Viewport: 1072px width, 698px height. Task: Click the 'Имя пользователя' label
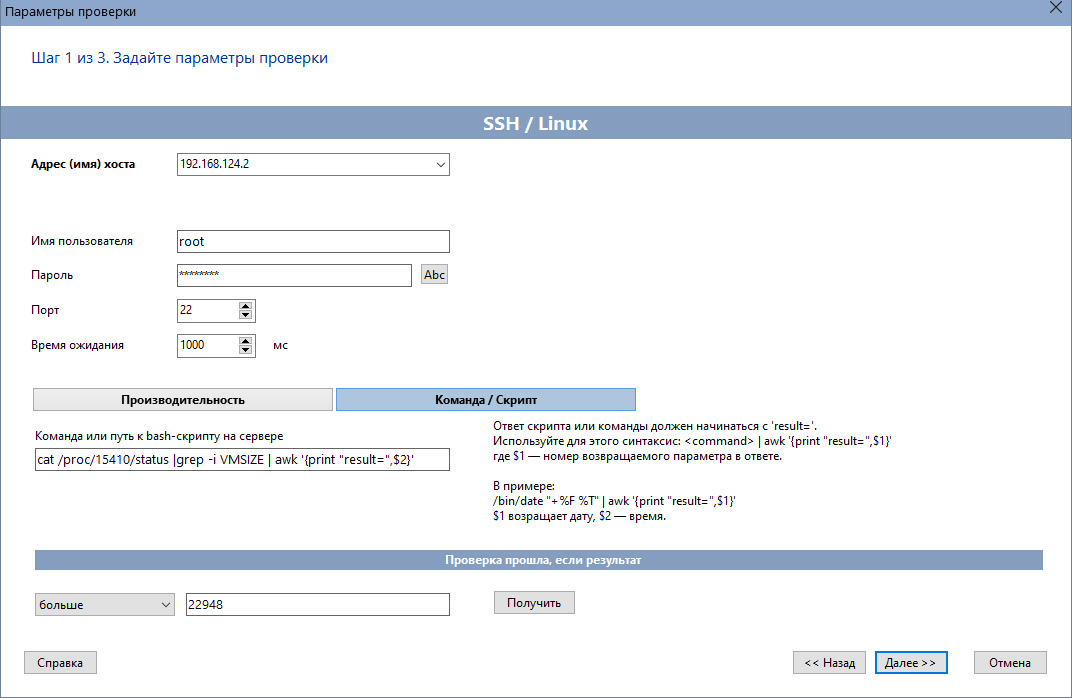(81, 241)
